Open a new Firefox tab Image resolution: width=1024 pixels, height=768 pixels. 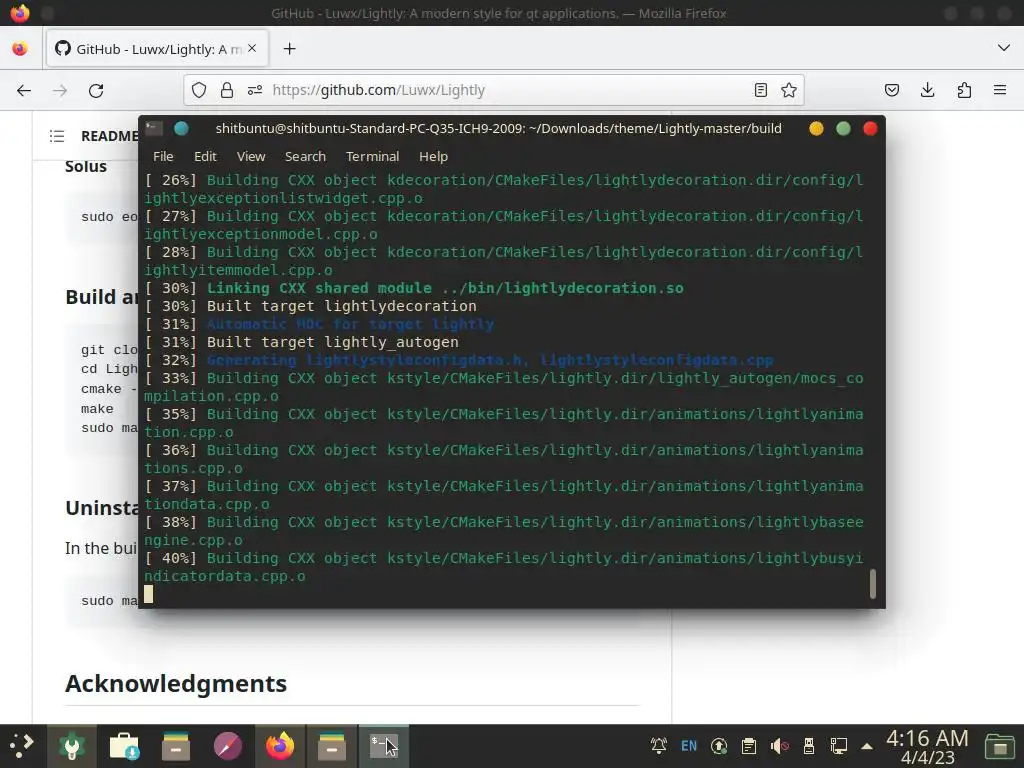(x=289, y=49)
